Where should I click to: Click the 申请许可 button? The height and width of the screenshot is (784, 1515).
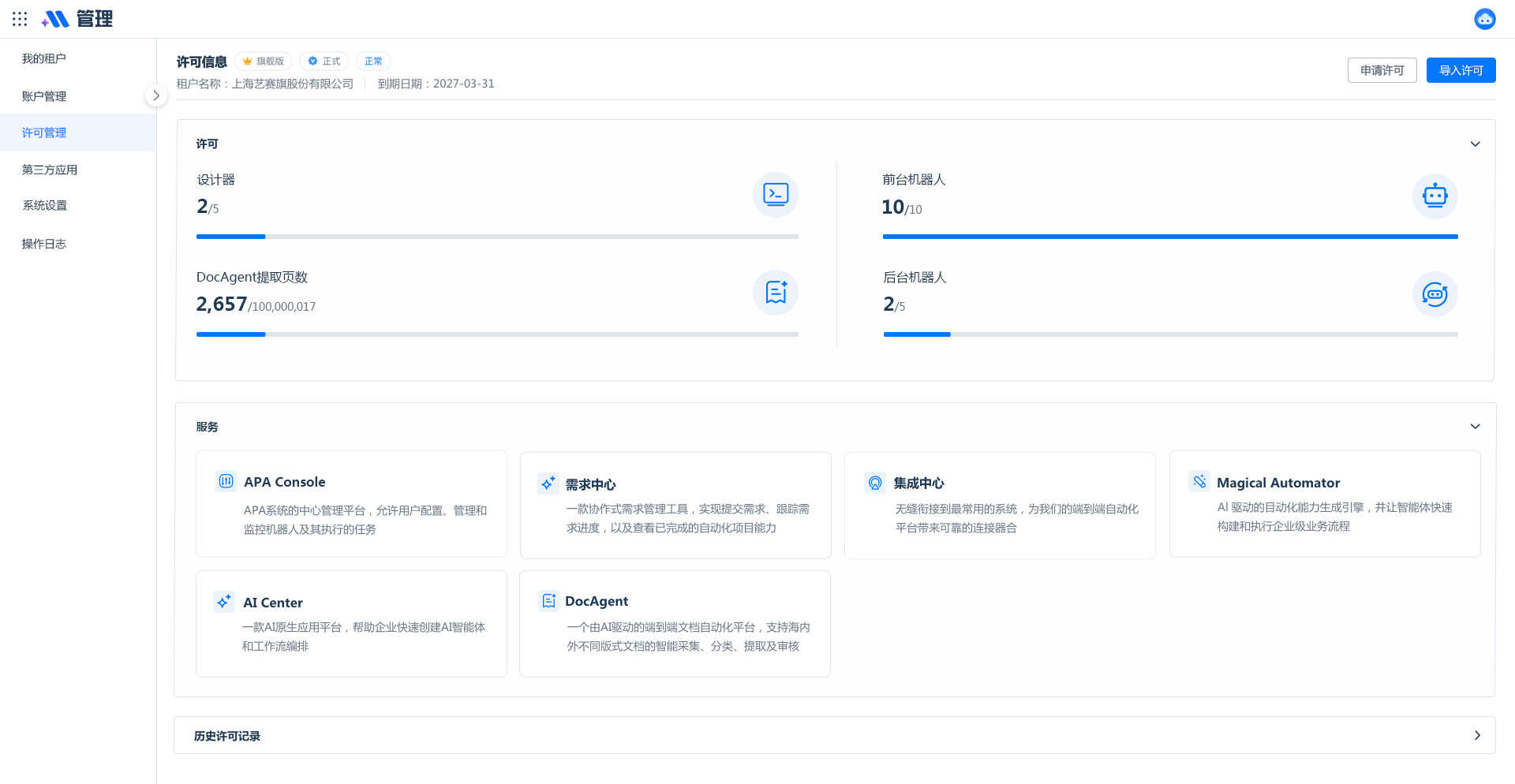[1382, 70]
